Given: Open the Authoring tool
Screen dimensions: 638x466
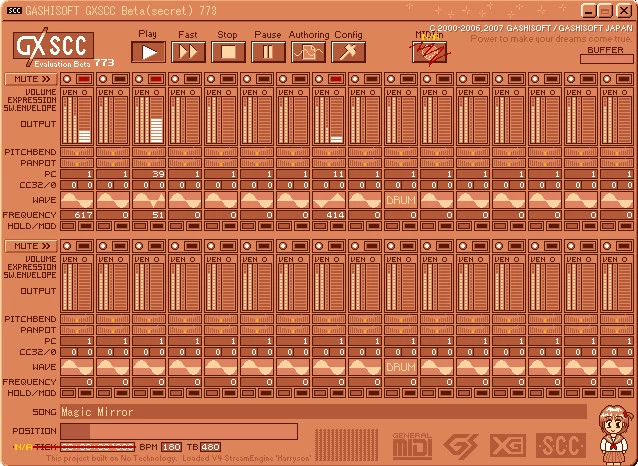Looking at the screenshot, I should coord(309,52).
